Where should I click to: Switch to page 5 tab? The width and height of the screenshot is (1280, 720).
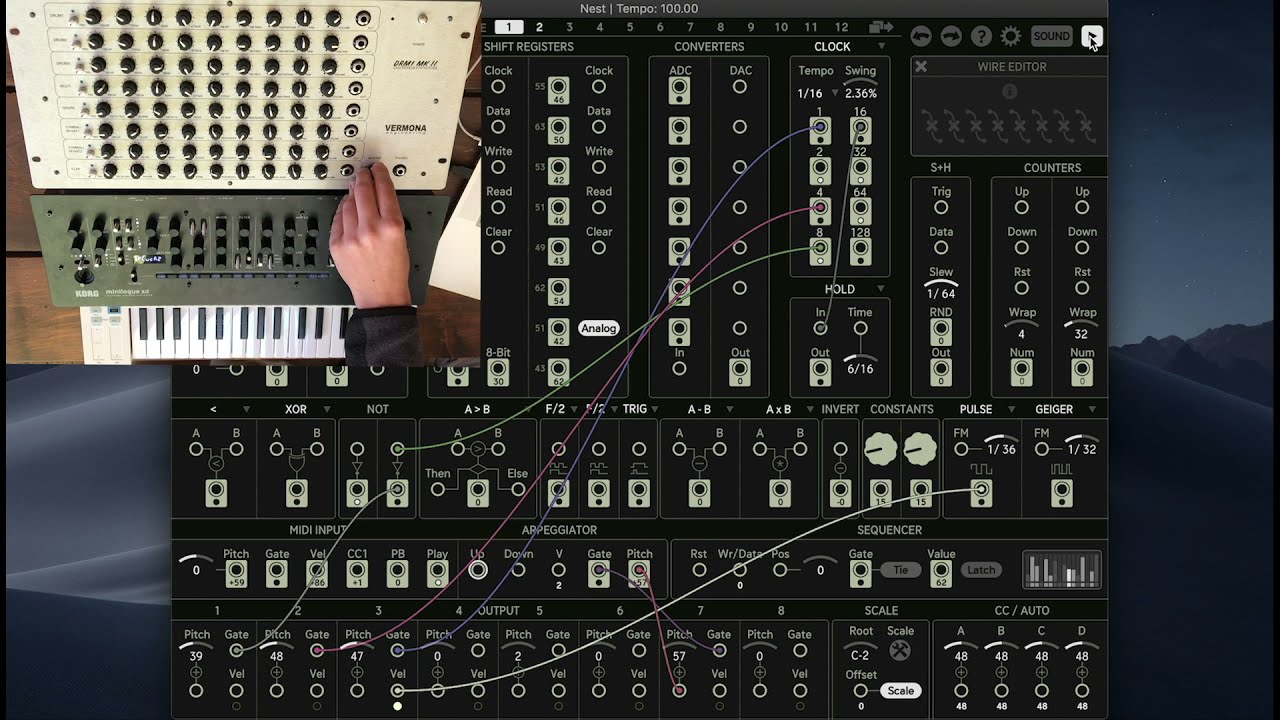(630, 27)
